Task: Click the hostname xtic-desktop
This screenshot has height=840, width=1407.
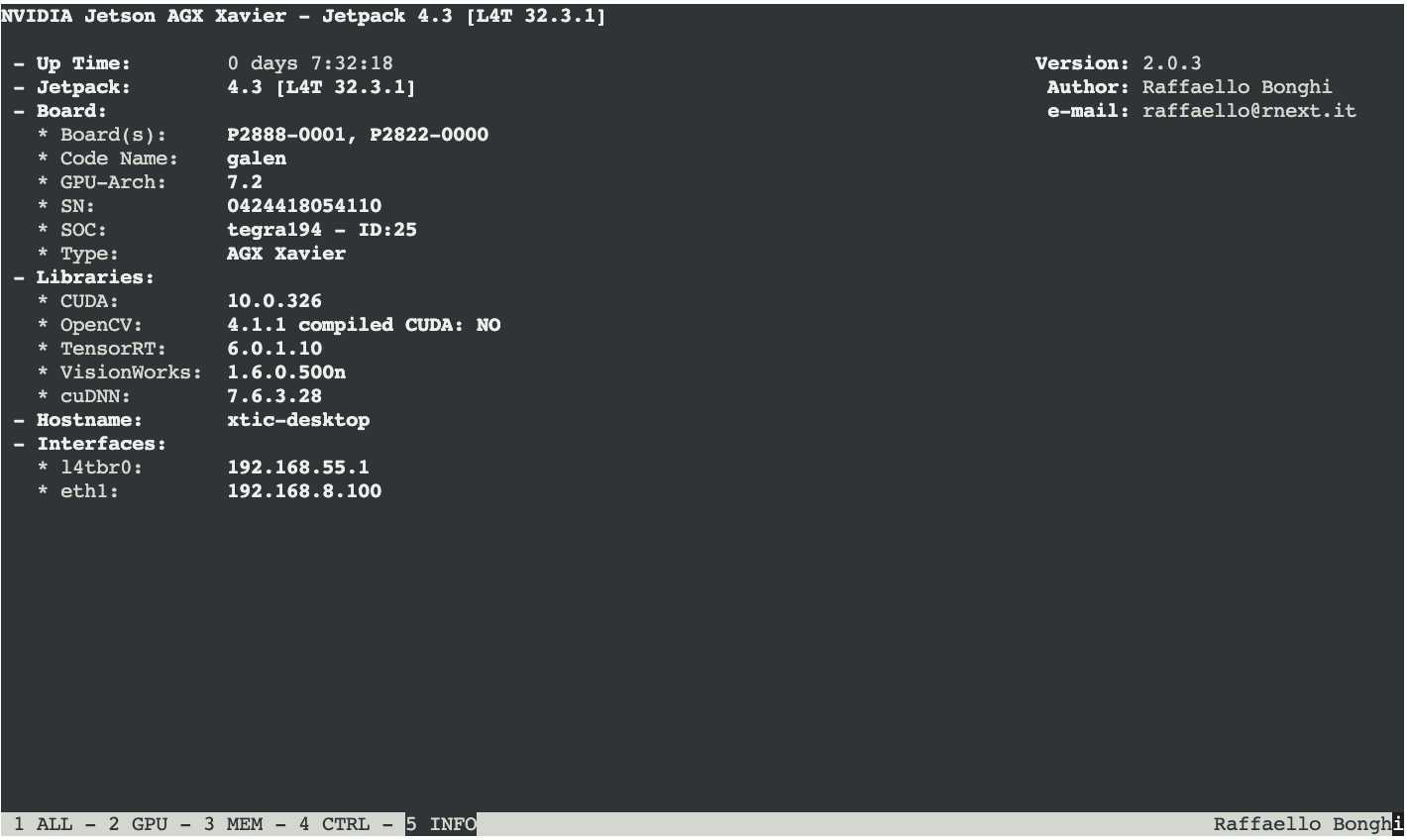Action: (x=298, y=420)
